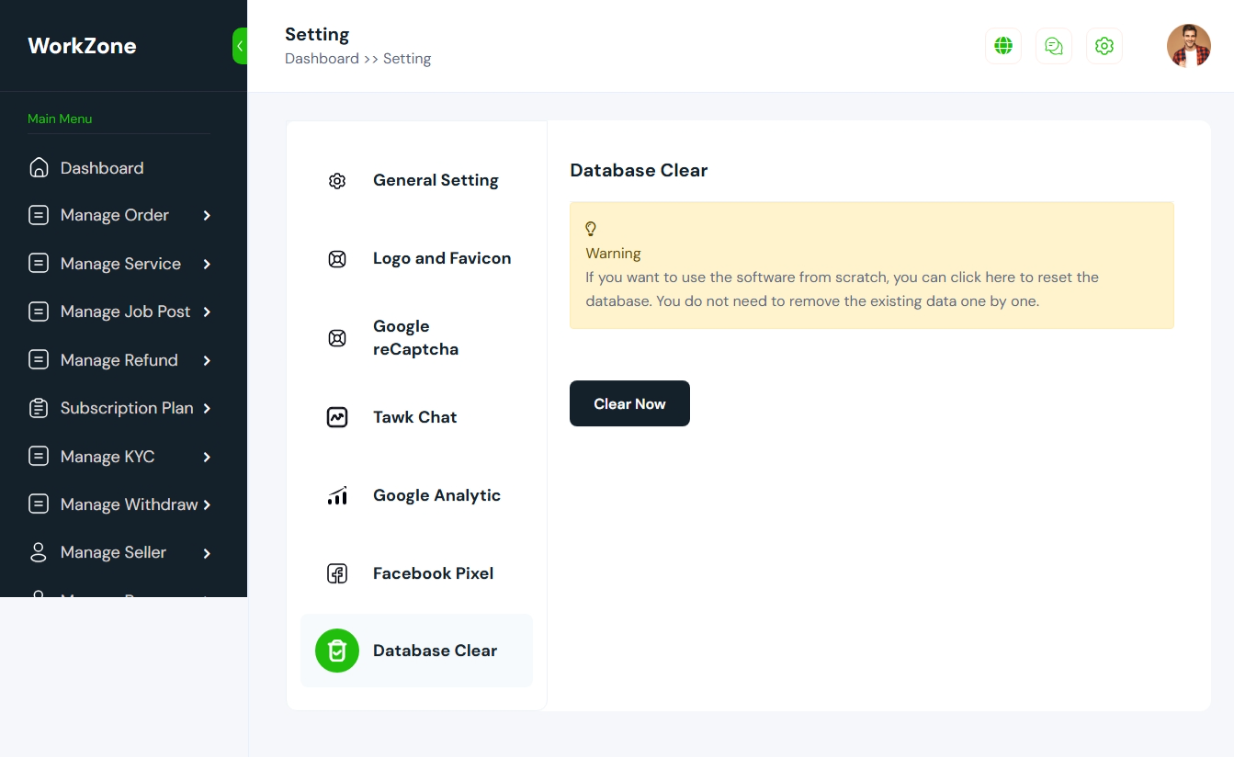Click the globe language icon in header
The height and width of the screenshot is (757, 1234).
(1003, 46)
